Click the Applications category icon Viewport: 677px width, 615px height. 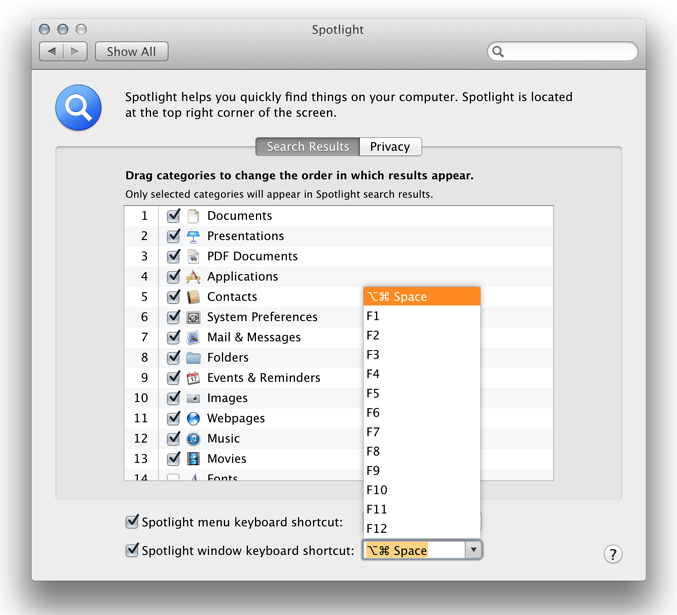(x=193, y=276)
